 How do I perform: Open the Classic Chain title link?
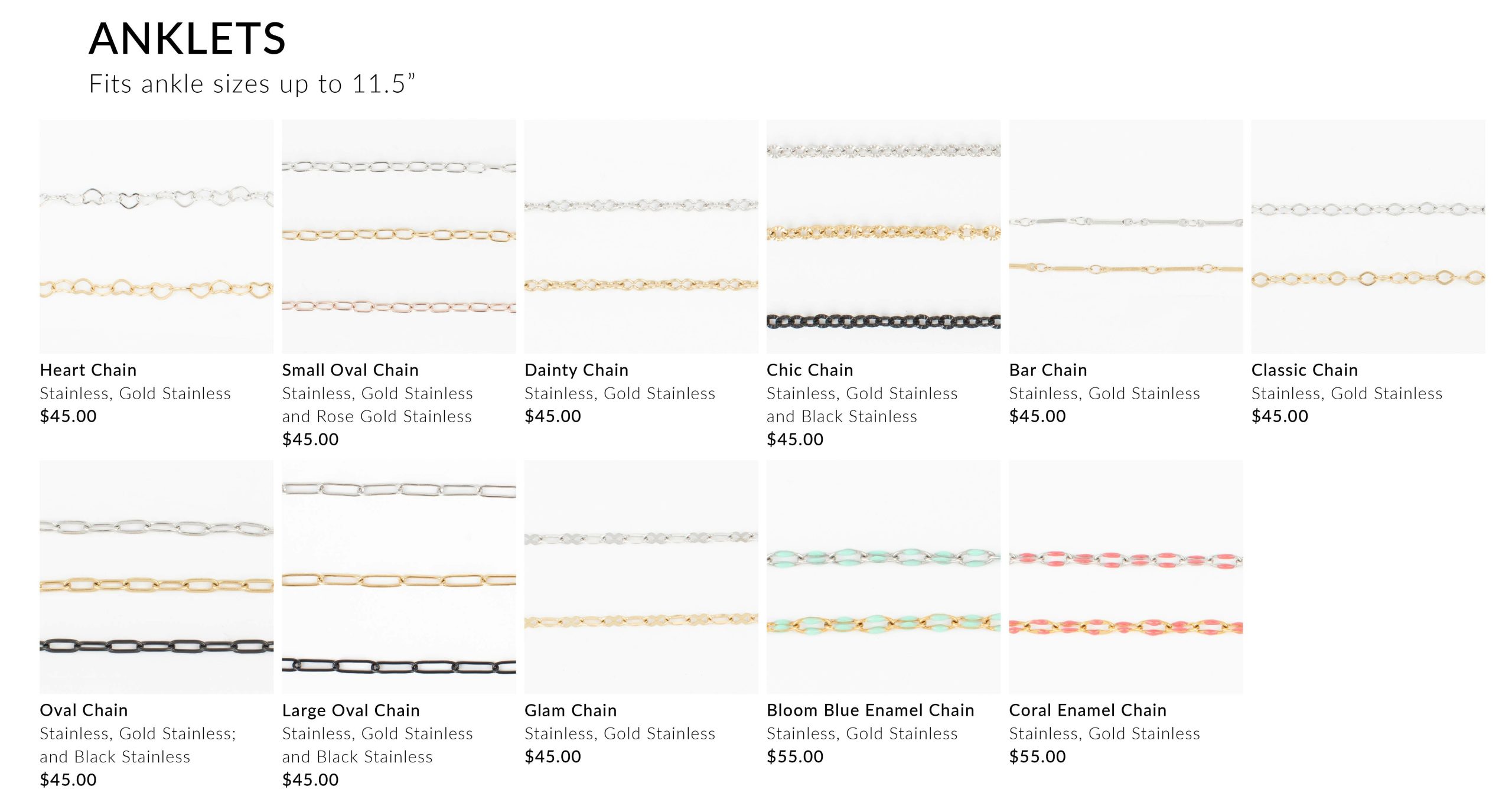(x=1305, y=370)
